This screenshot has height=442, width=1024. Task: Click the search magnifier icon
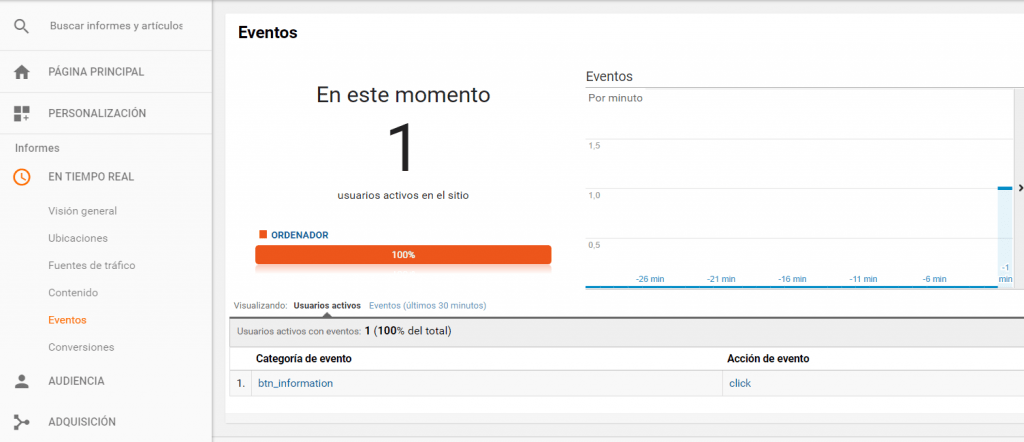tap(22, 26)
